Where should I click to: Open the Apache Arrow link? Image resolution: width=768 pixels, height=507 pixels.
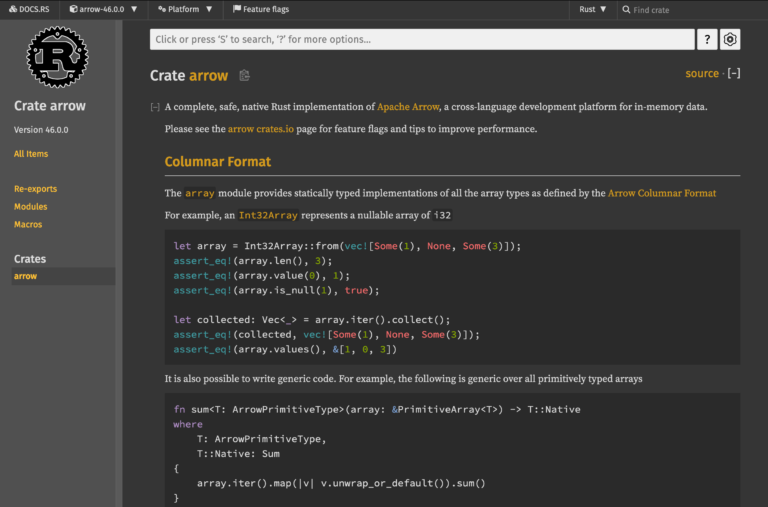(408, 107)
